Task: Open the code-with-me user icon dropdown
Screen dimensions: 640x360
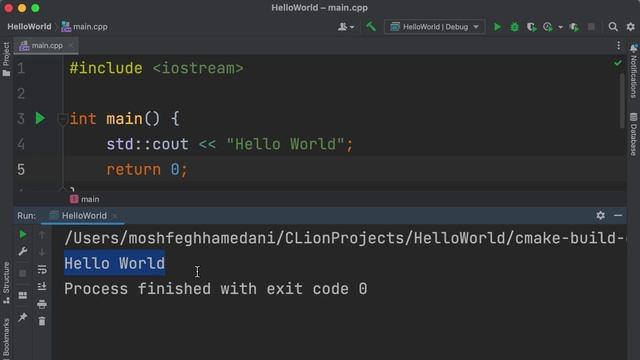Action: [x=346, y=27]
